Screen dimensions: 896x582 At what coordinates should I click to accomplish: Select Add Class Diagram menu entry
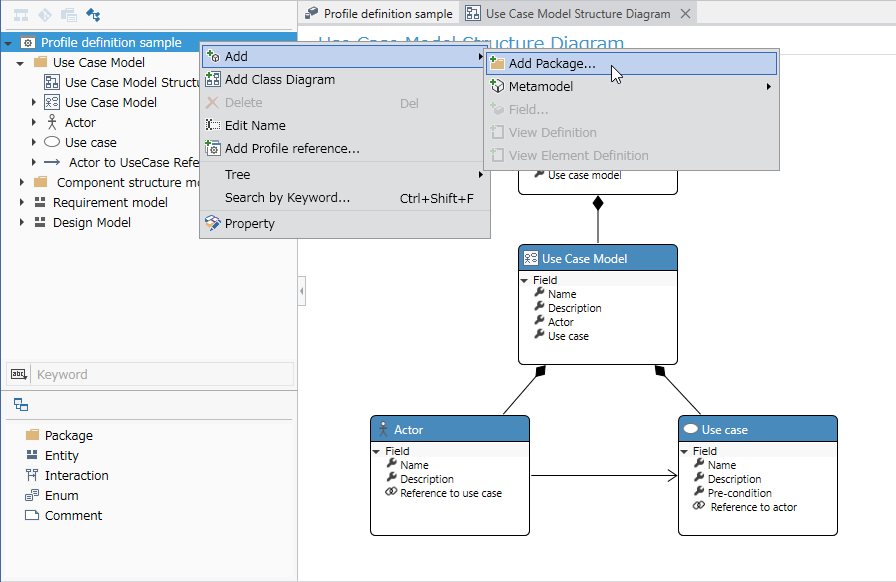tap(345, 79)
